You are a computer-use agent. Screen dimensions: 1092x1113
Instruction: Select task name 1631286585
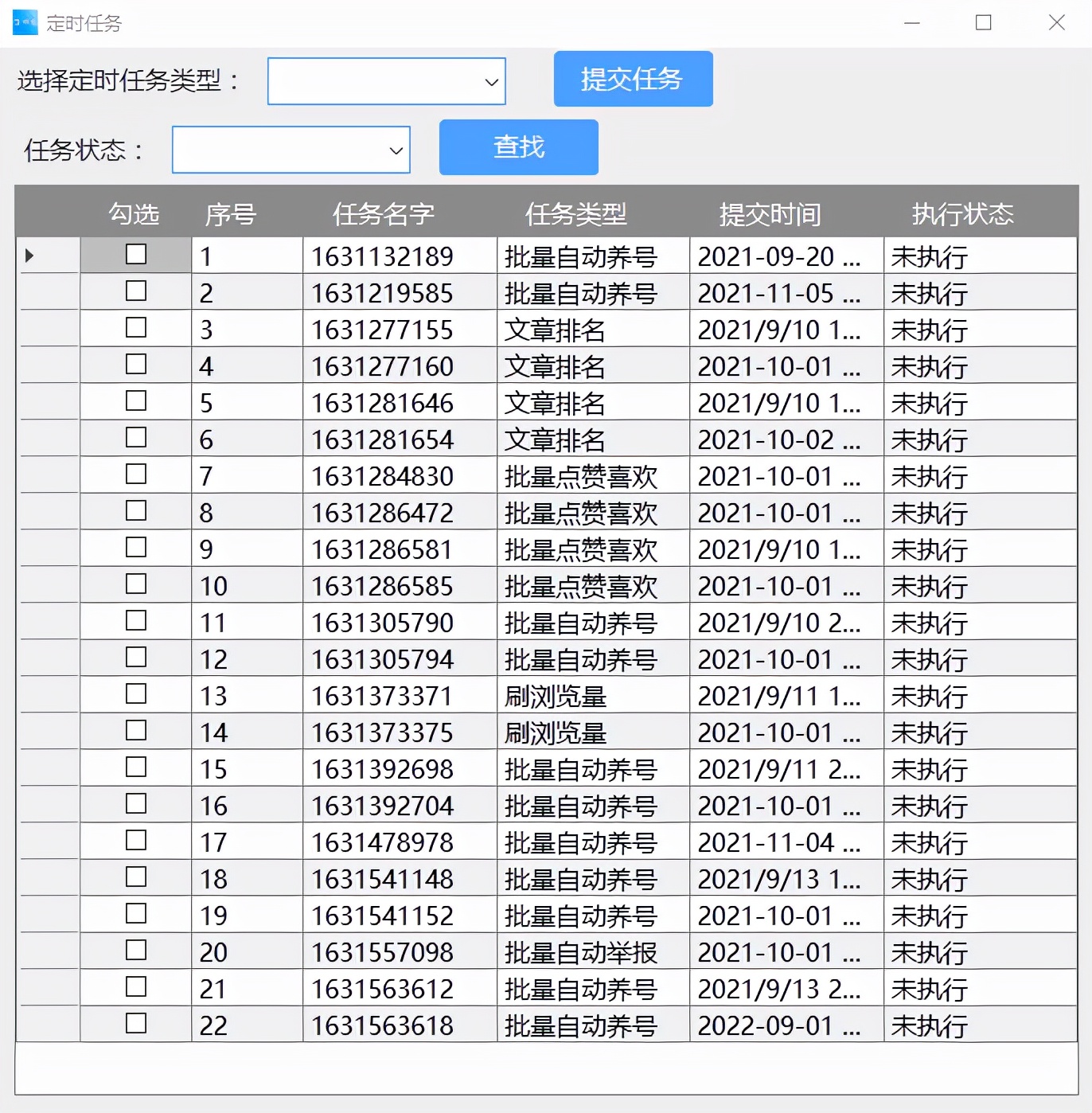(x=400, y=586)
